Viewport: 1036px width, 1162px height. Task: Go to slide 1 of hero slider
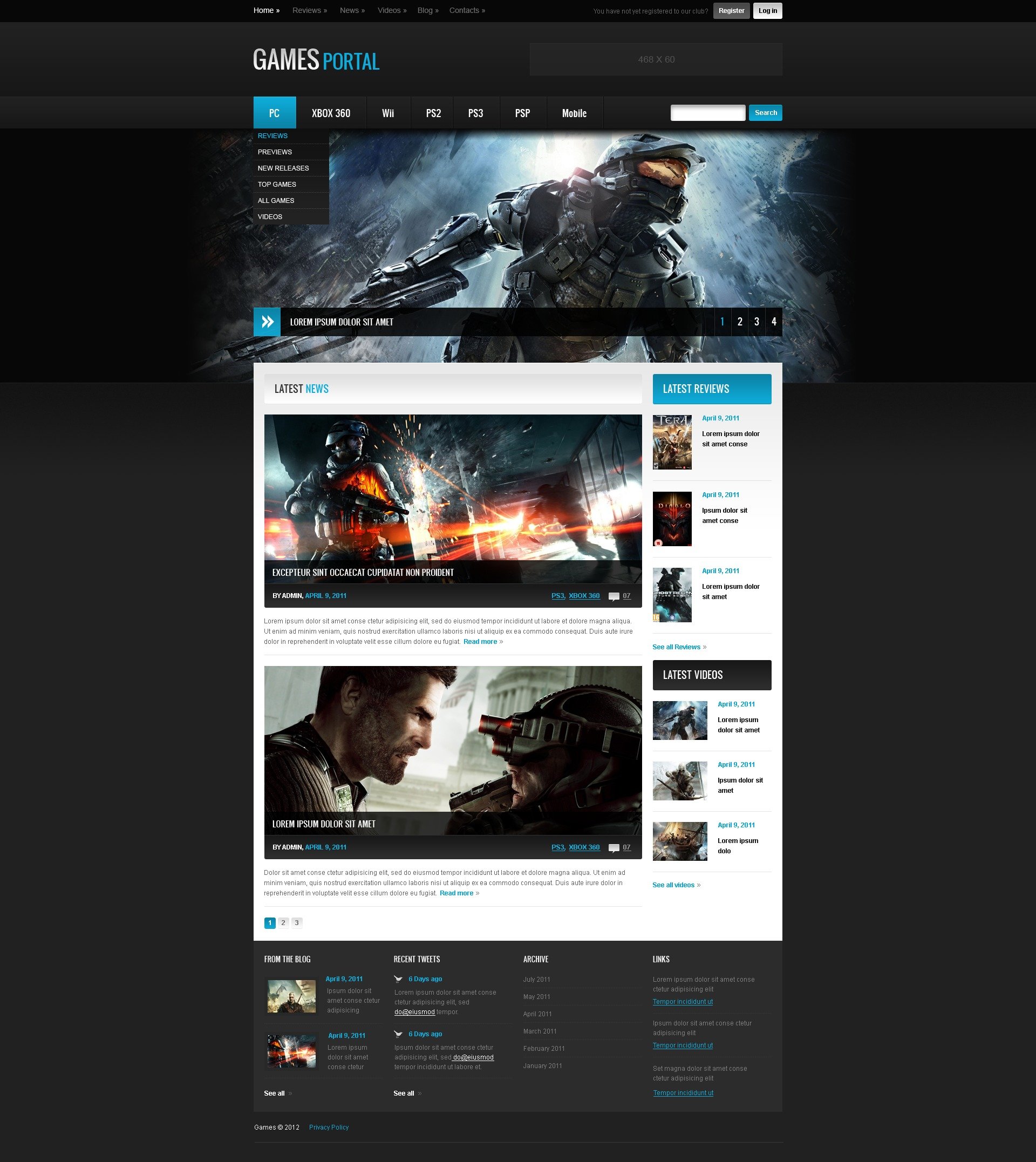click(723, 322)
